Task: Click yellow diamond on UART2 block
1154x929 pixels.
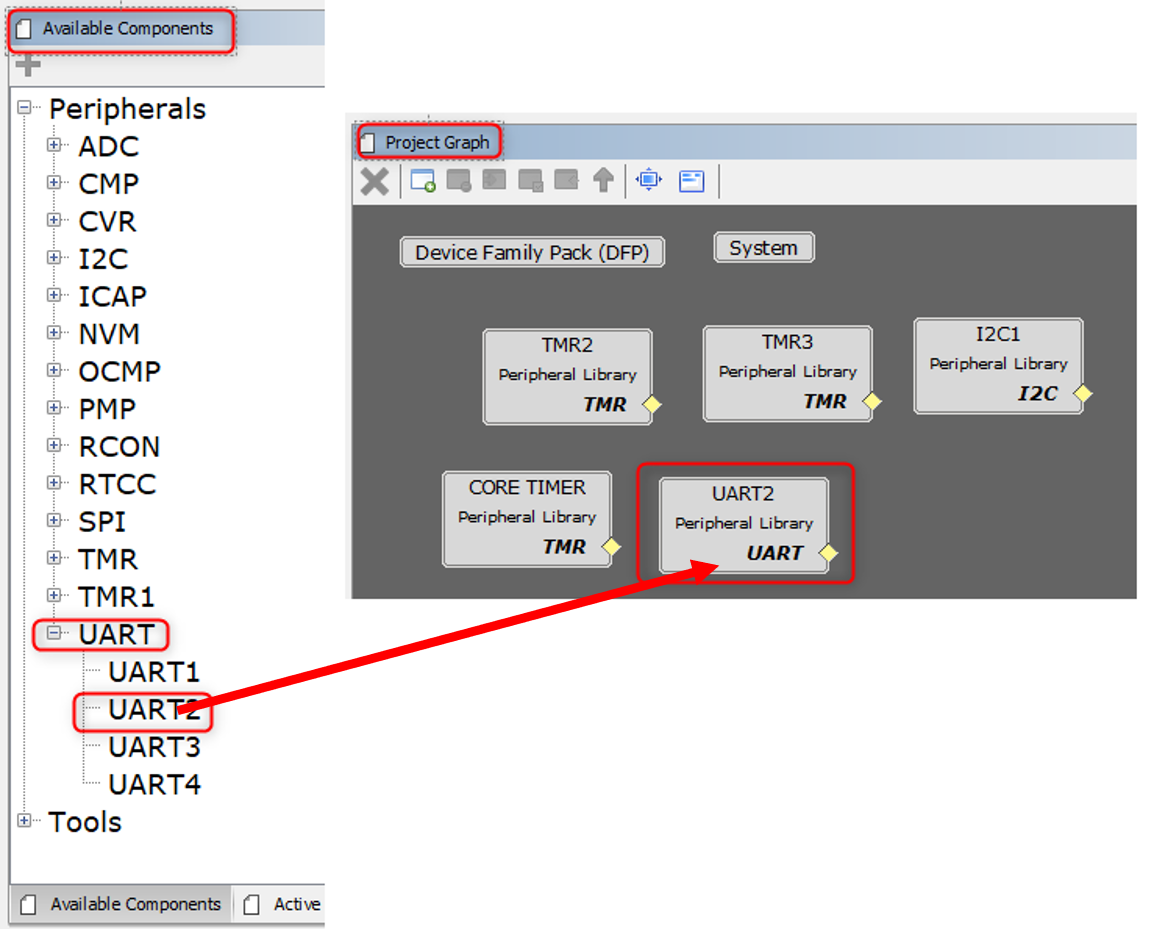Action: click(828, 553)
